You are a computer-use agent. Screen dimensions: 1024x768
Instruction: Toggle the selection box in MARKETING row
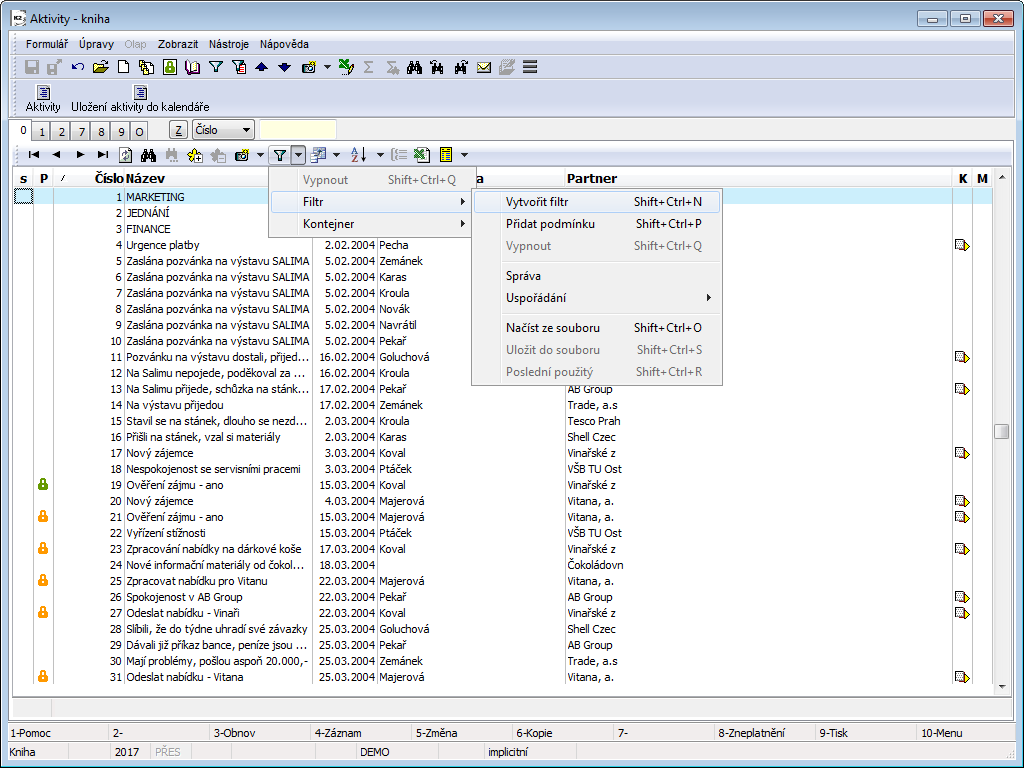coord(23,197)
